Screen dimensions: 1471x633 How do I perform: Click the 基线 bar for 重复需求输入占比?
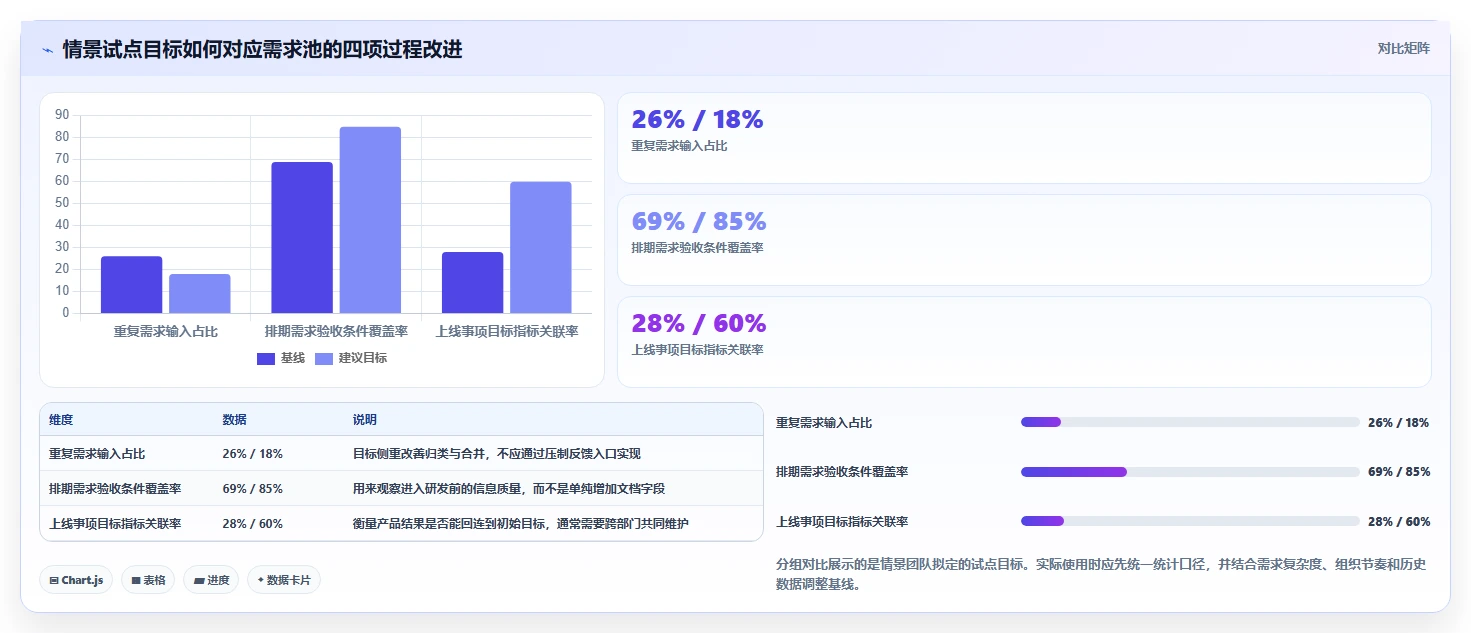click(131, 285)
